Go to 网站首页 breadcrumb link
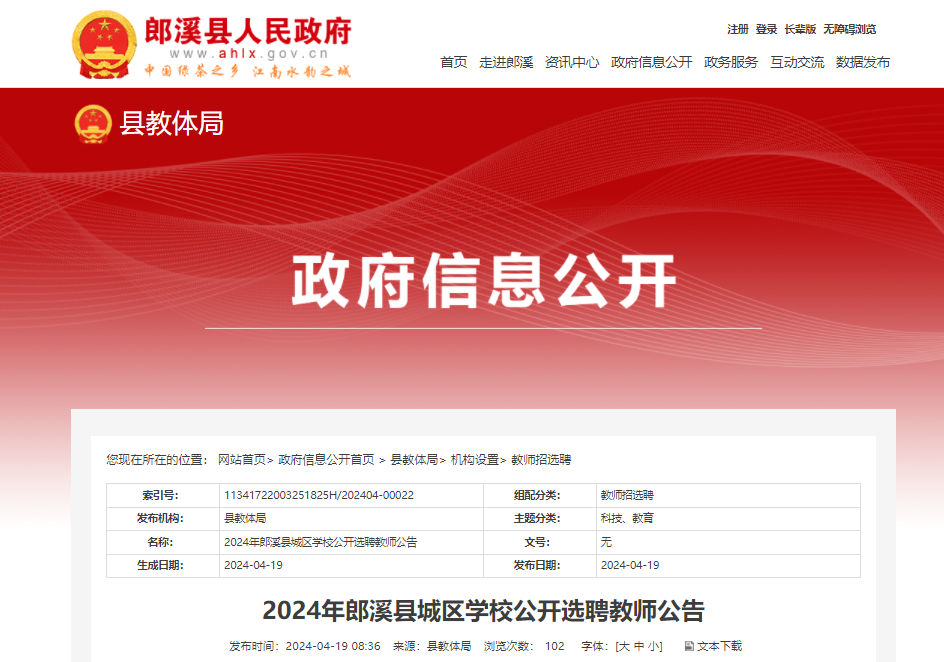Viewport: 944px width, 662px height. [241, 460]
